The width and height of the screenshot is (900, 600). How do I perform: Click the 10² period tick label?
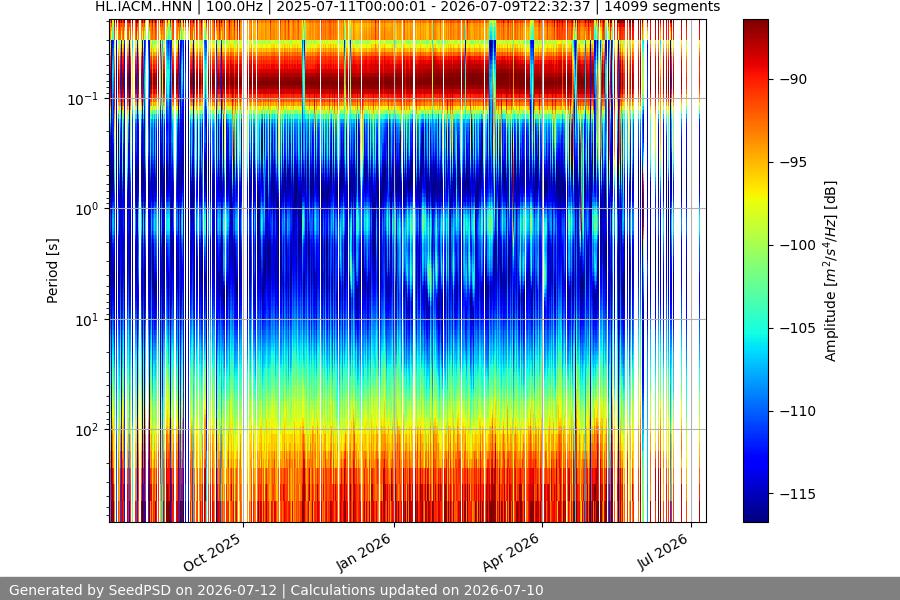pos(87,430)
